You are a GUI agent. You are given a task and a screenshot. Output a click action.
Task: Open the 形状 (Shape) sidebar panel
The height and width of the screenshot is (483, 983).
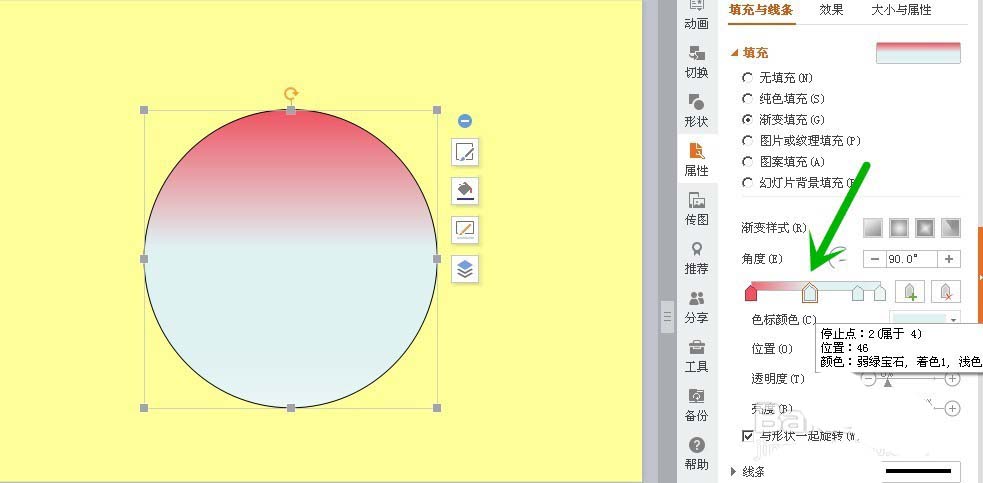coord(696,111)
